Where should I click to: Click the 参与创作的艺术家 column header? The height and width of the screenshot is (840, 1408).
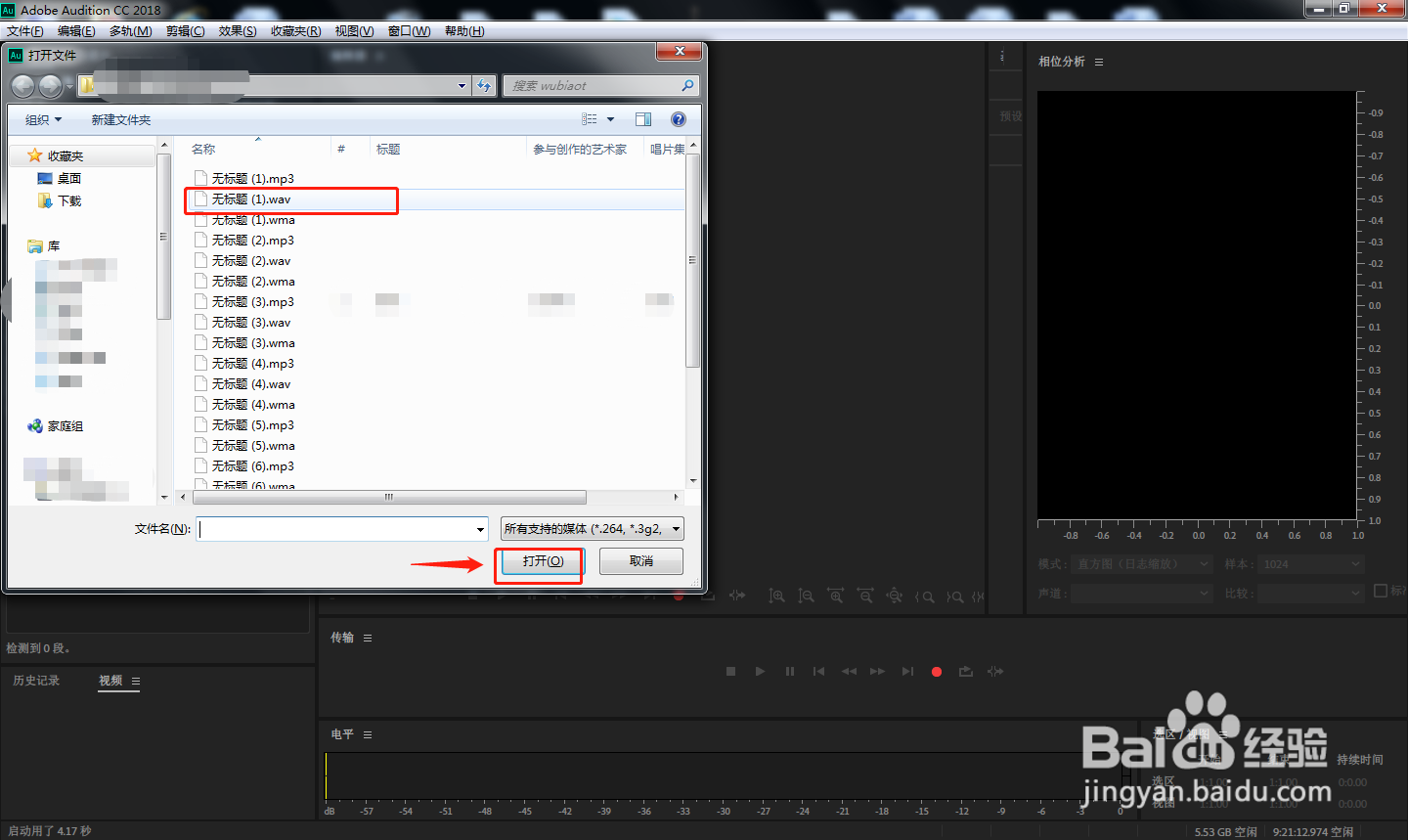coord(580,149)
